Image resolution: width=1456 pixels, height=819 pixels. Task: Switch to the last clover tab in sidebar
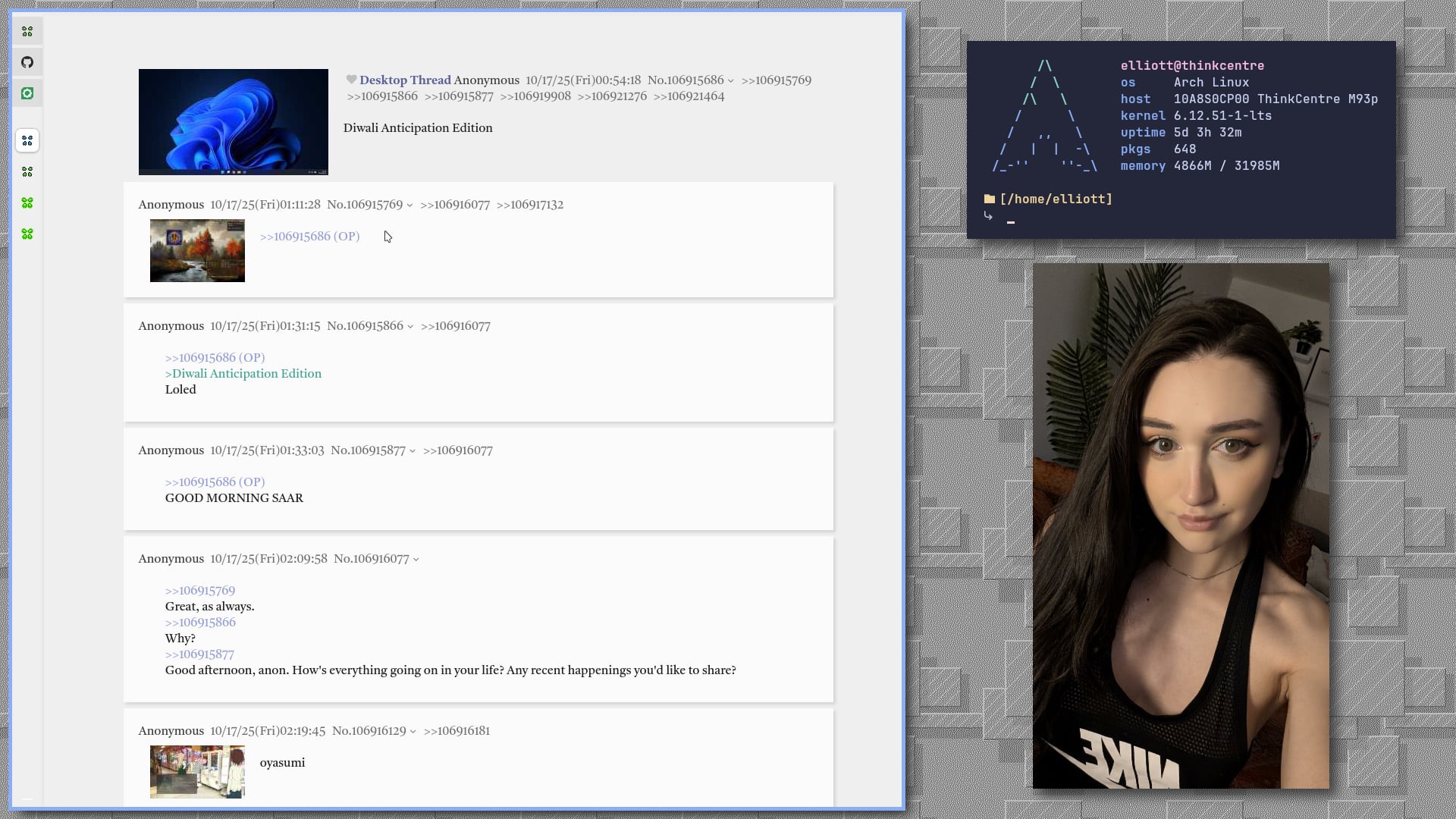[x=27, y=234]
